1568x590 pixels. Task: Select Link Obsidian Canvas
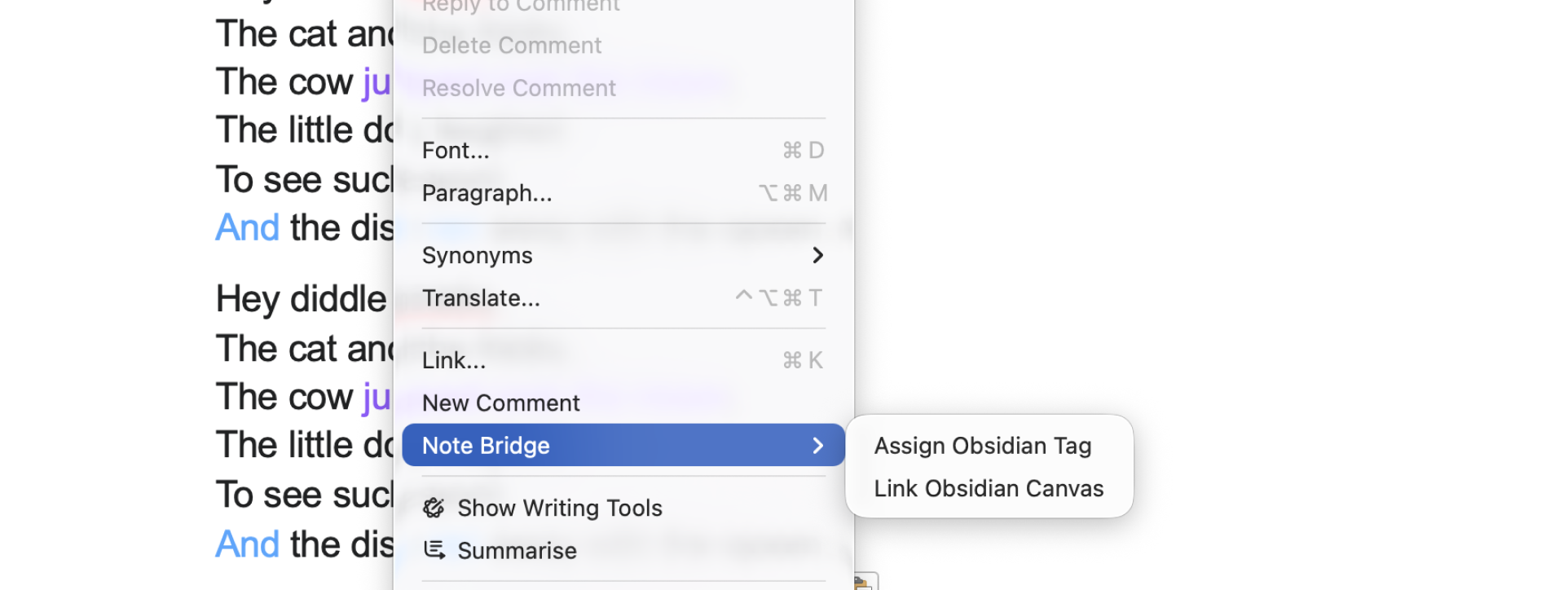[989, 487]
